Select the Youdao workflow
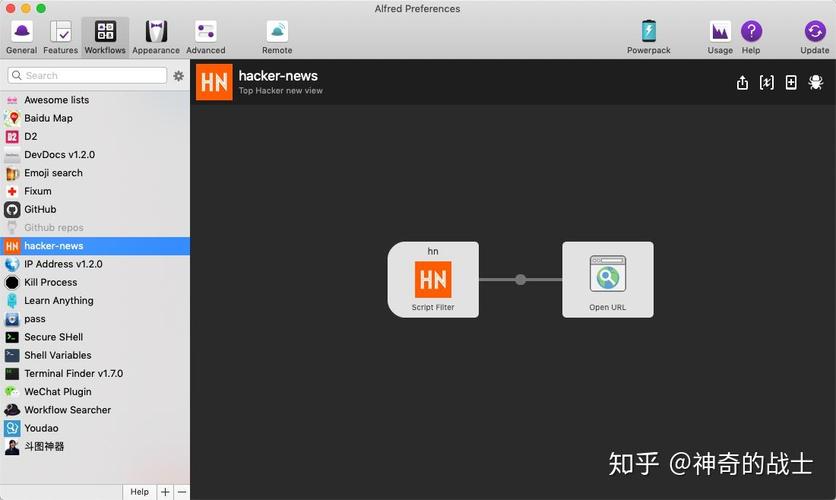The image size is (836, 500). tap(95, 428)
